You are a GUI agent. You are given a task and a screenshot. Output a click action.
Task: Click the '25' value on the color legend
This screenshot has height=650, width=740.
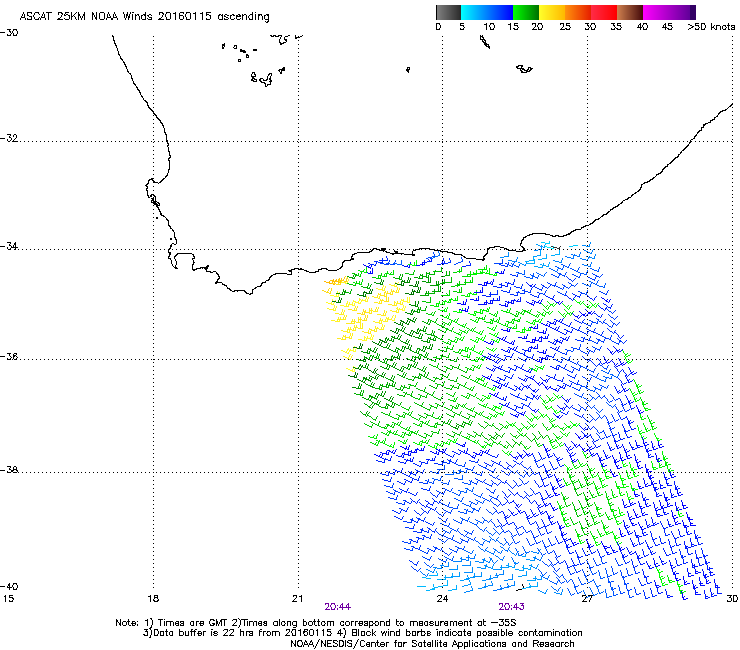click(565, 27)
